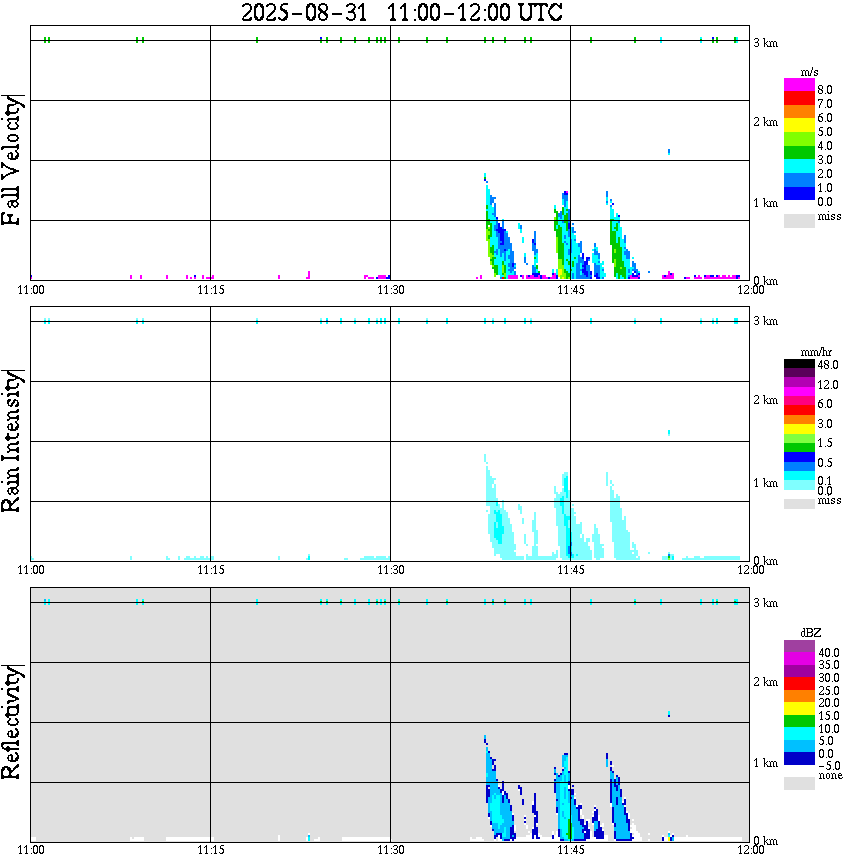Click "11:45" under the Fall Velocity panel
850x868 pixels.
570,290
